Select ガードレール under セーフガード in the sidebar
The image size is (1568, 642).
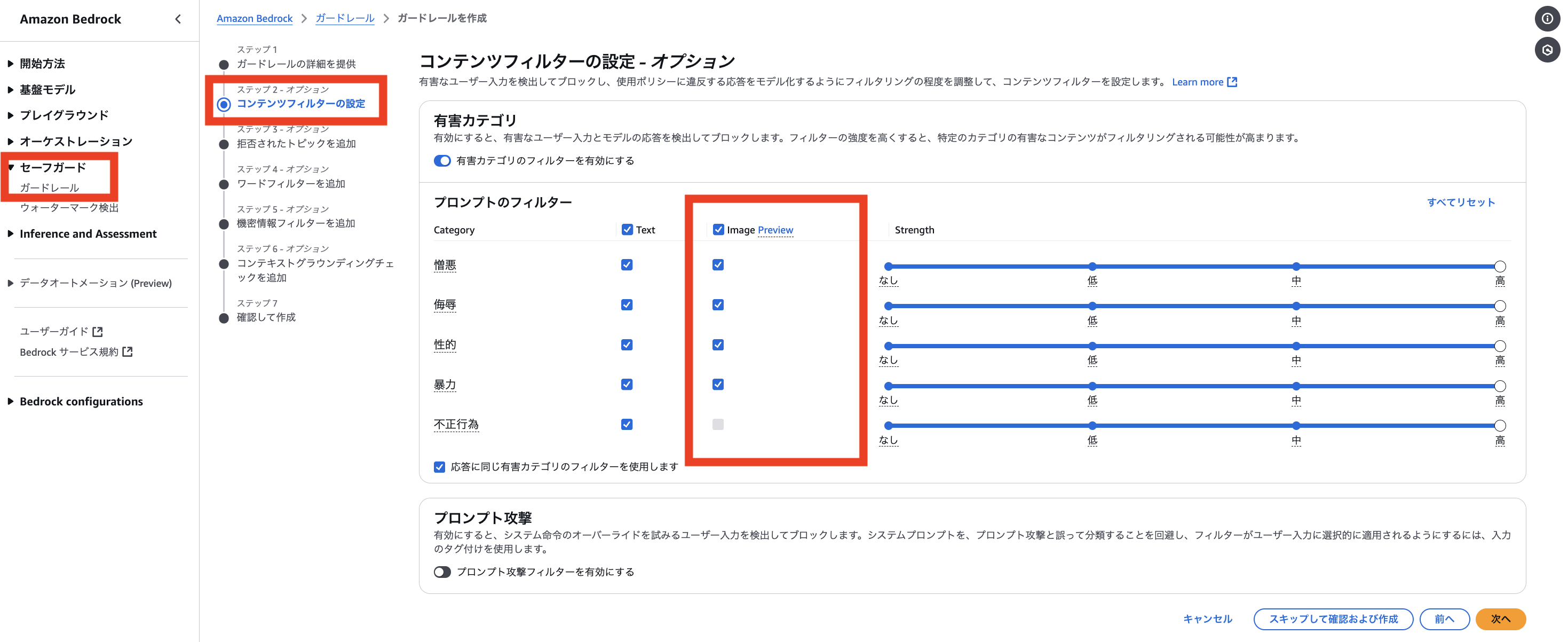click(49, 187)
